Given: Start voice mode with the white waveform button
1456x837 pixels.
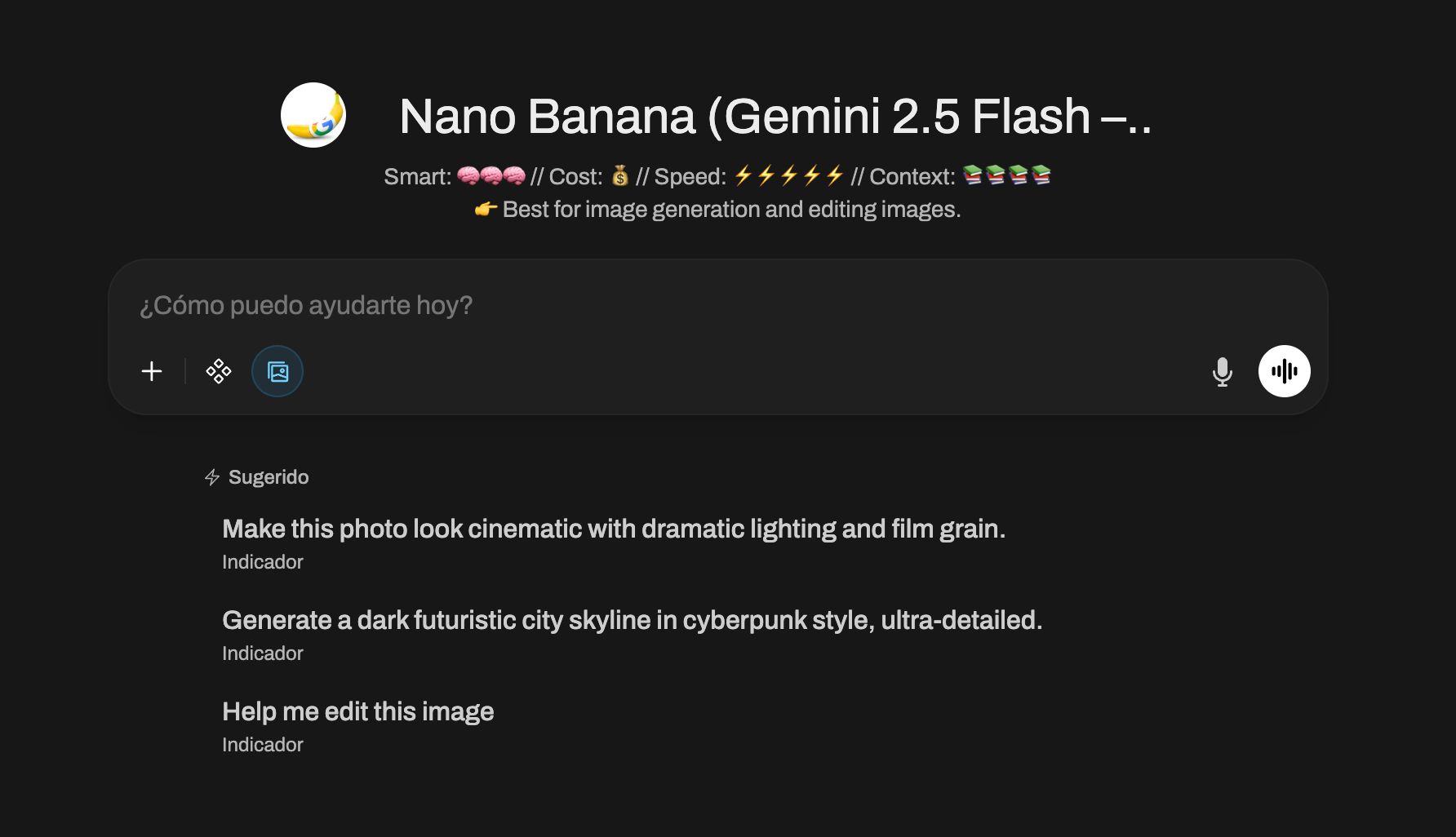Looking at the screenshot, I should tap(1284, 372).
